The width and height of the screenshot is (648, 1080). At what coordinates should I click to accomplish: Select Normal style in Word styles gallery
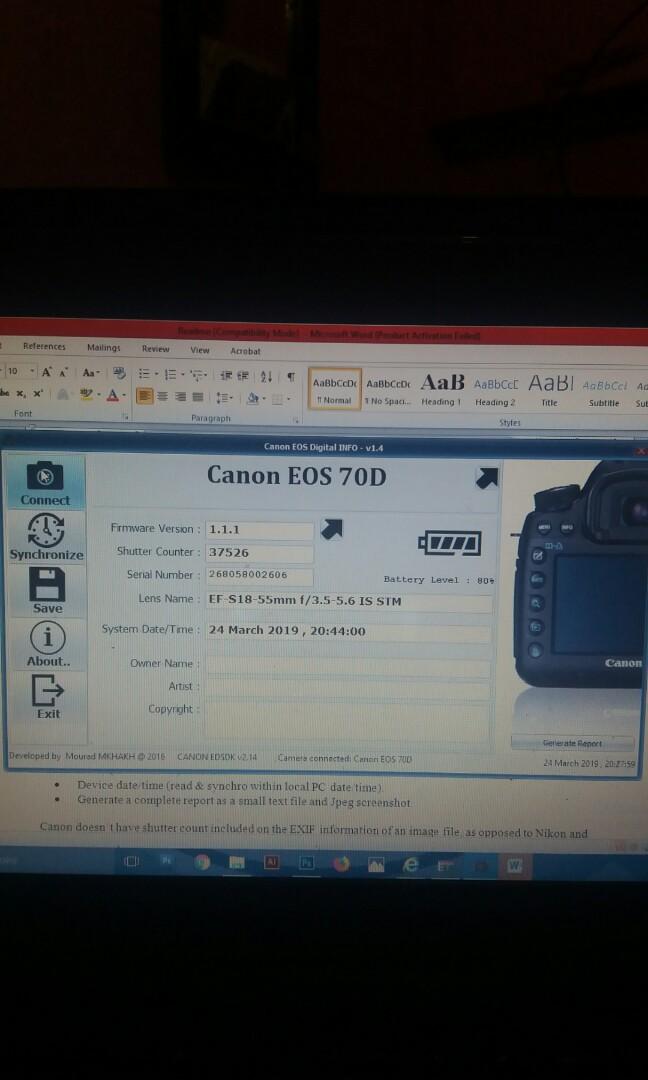(x=335, y=389)
